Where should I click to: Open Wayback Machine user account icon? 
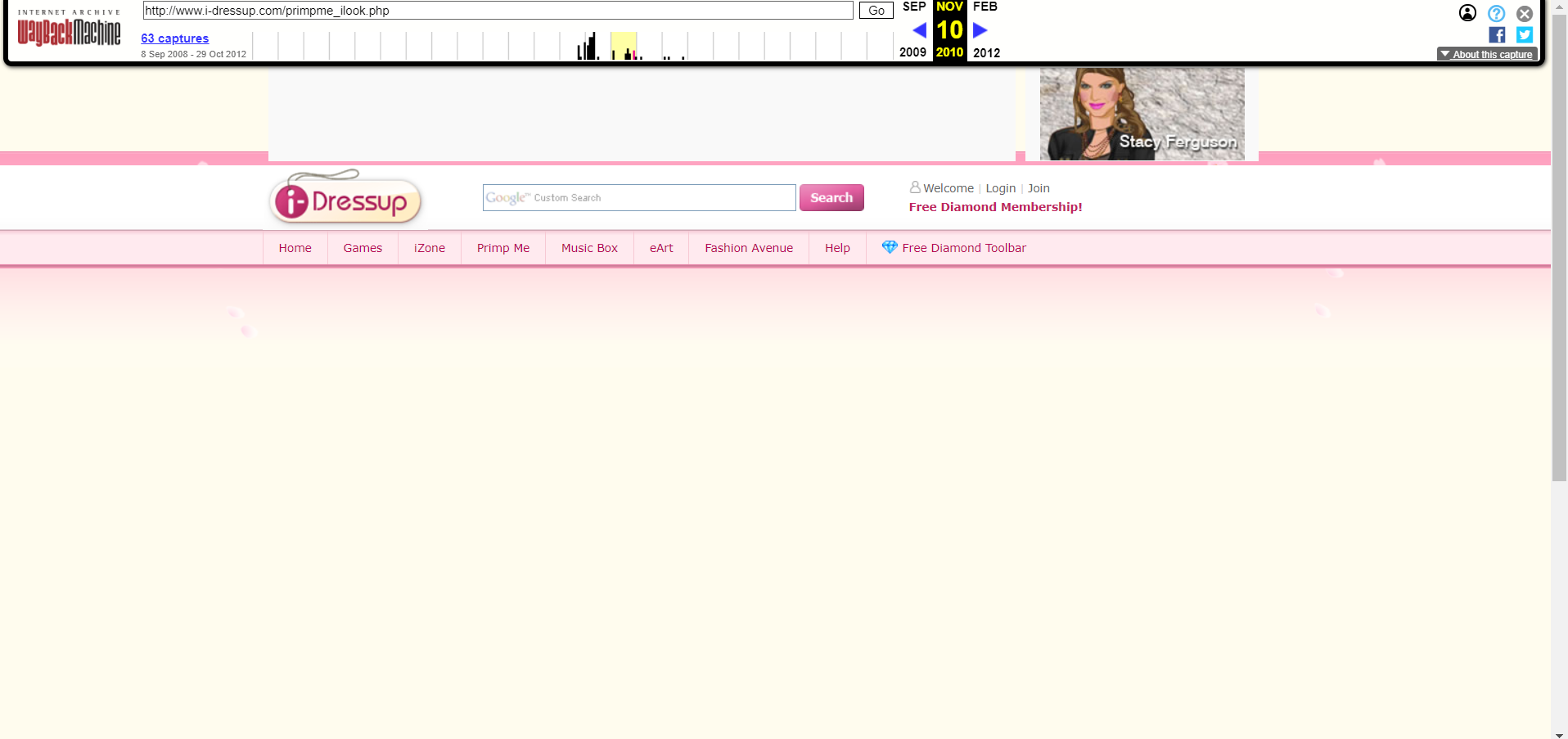(1467, 13)
